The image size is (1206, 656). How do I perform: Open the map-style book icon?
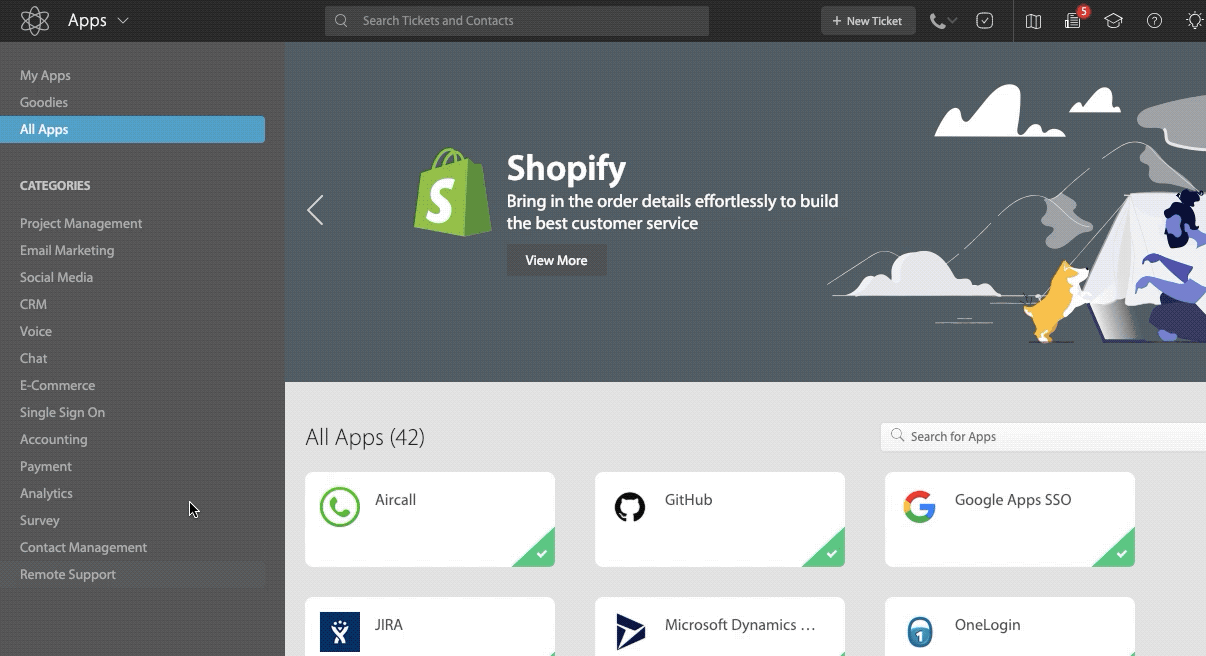(1034, 21)
